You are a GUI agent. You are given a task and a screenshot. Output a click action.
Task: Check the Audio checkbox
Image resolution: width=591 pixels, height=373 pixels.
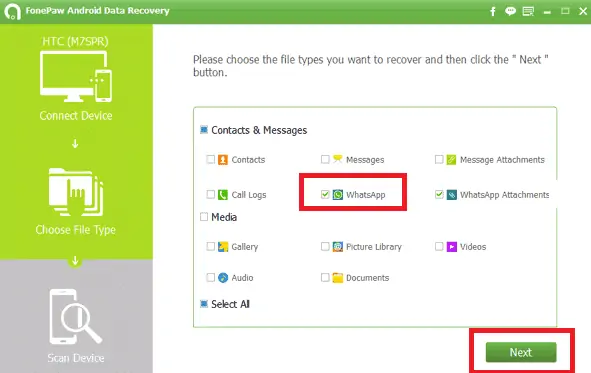tap(210, 278)
